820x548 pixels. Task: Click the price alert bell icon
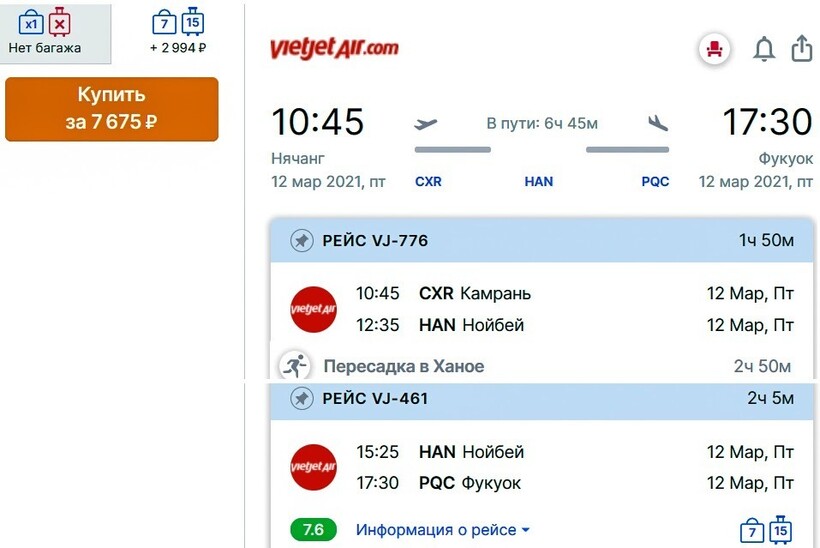(764, 49)
